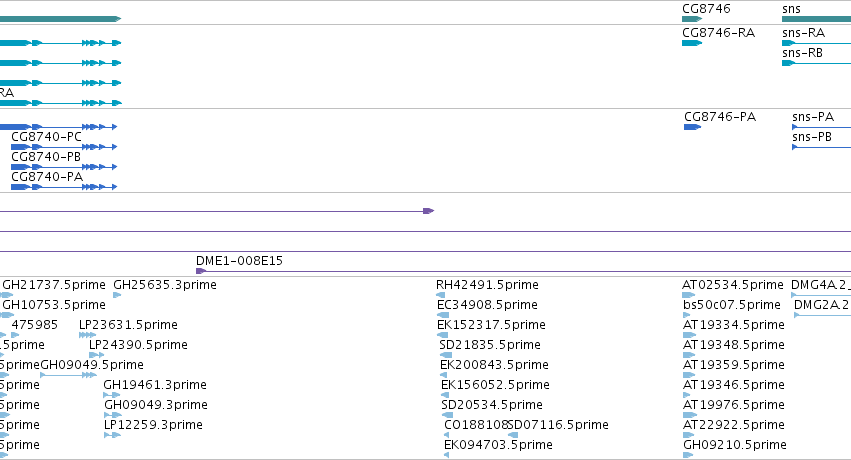
Task: Click the EK156052.5prime EST label
Action: (496, 385)
